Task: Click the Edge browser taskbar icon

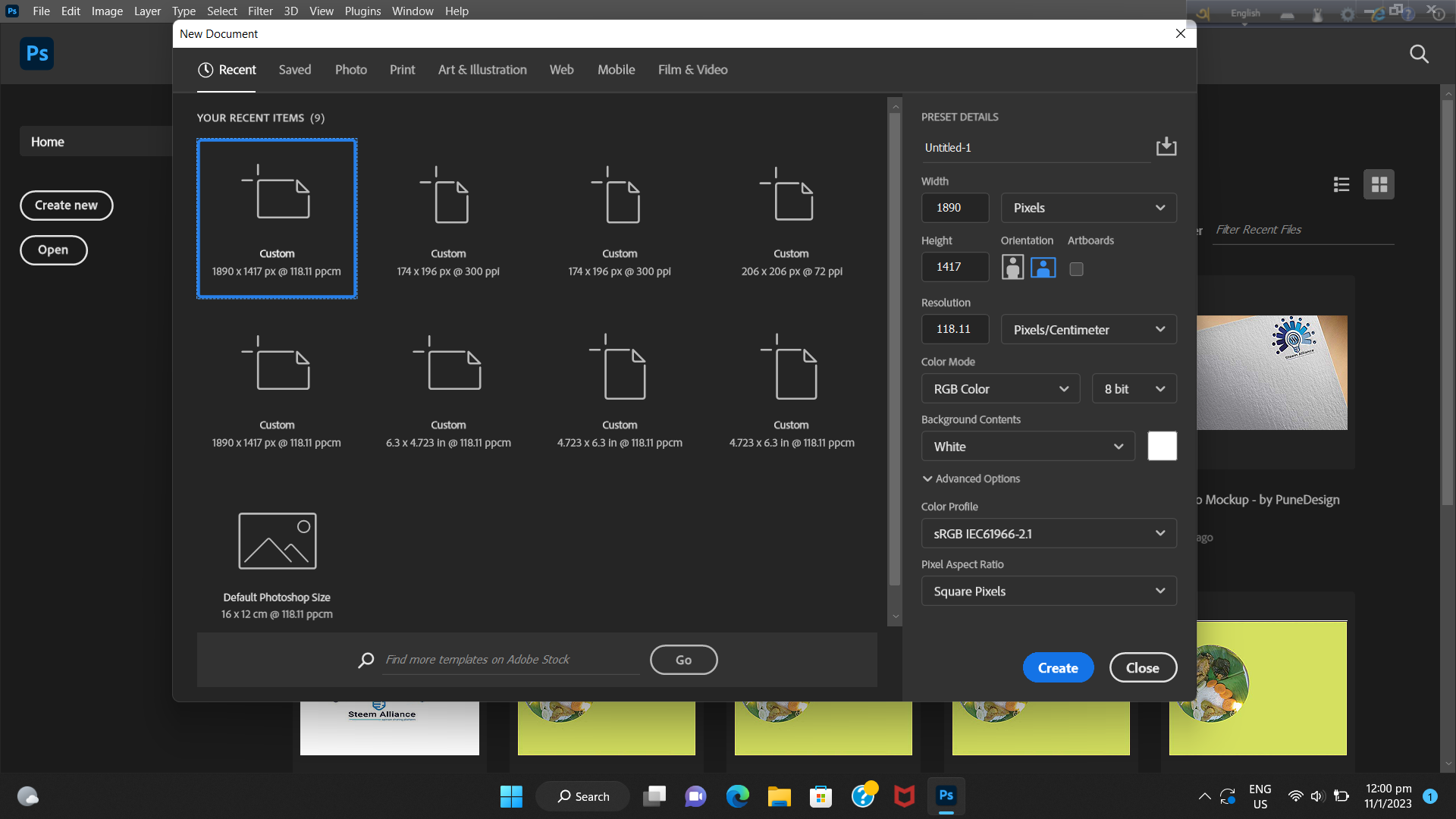Action: (737, 796)
